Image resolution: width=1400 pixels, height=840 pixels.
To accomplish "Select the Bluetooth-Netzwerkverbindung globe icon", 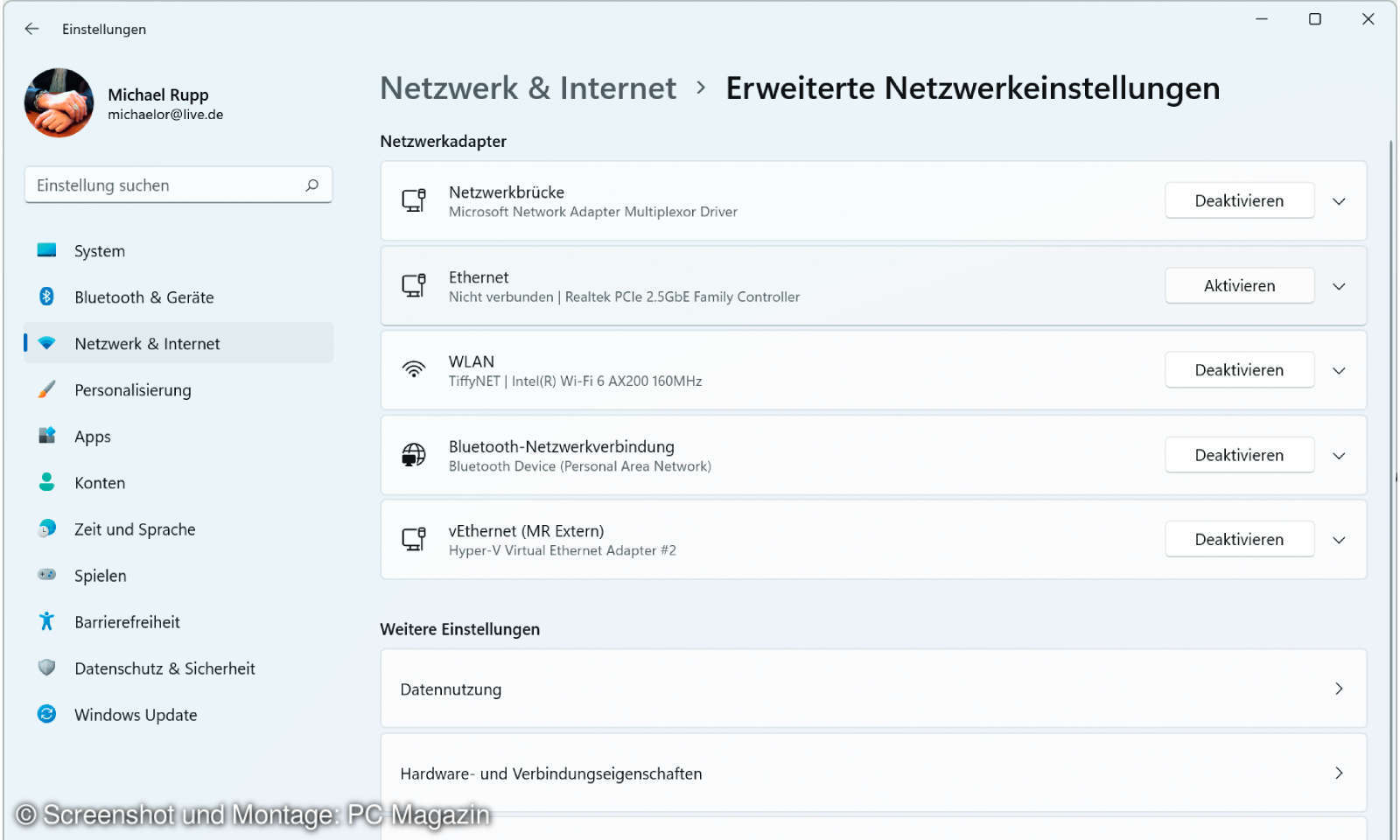I will pos(414,455).
